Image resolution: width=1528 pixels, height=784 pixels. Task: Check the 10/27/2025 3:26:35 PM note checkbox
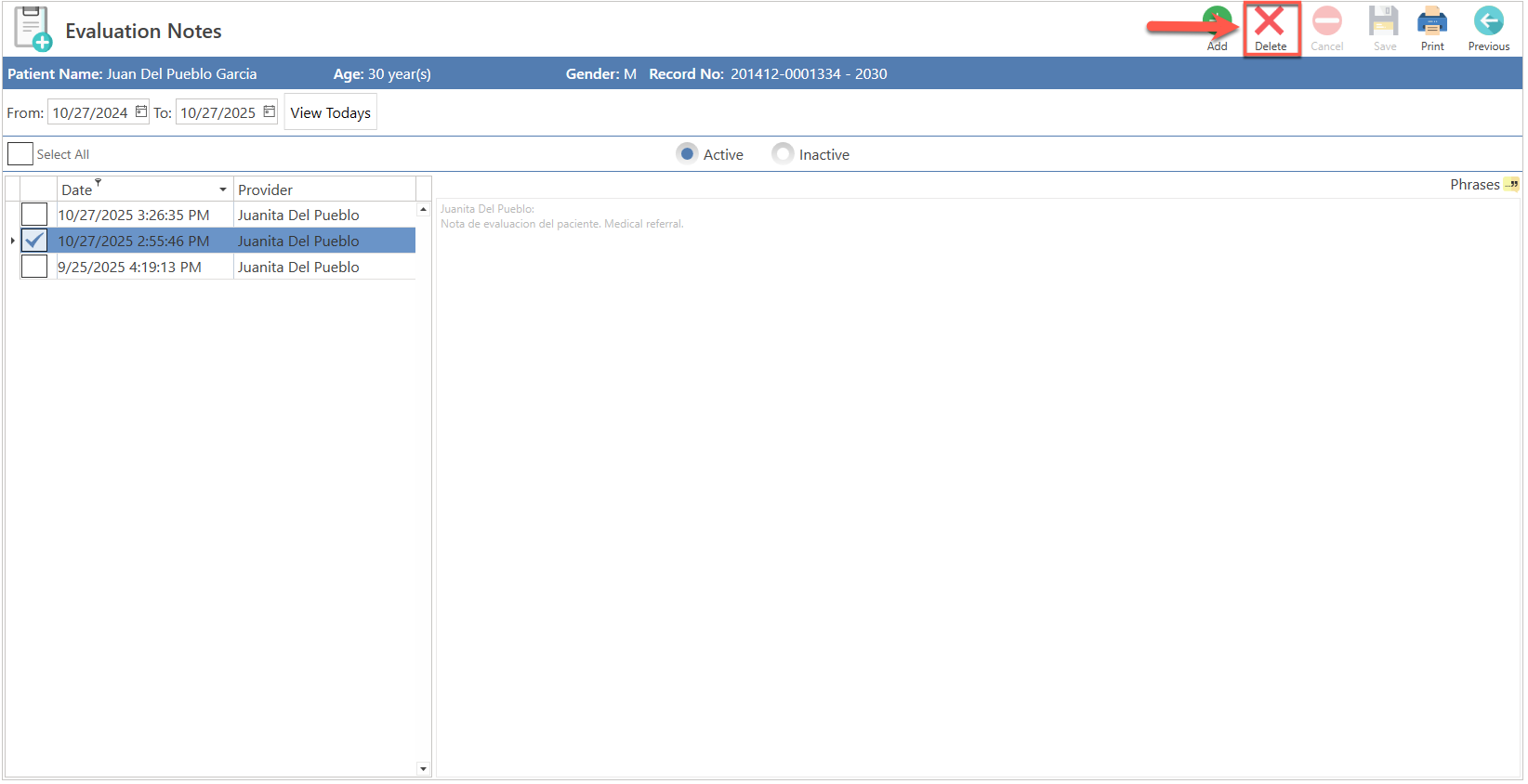[34, 215]
